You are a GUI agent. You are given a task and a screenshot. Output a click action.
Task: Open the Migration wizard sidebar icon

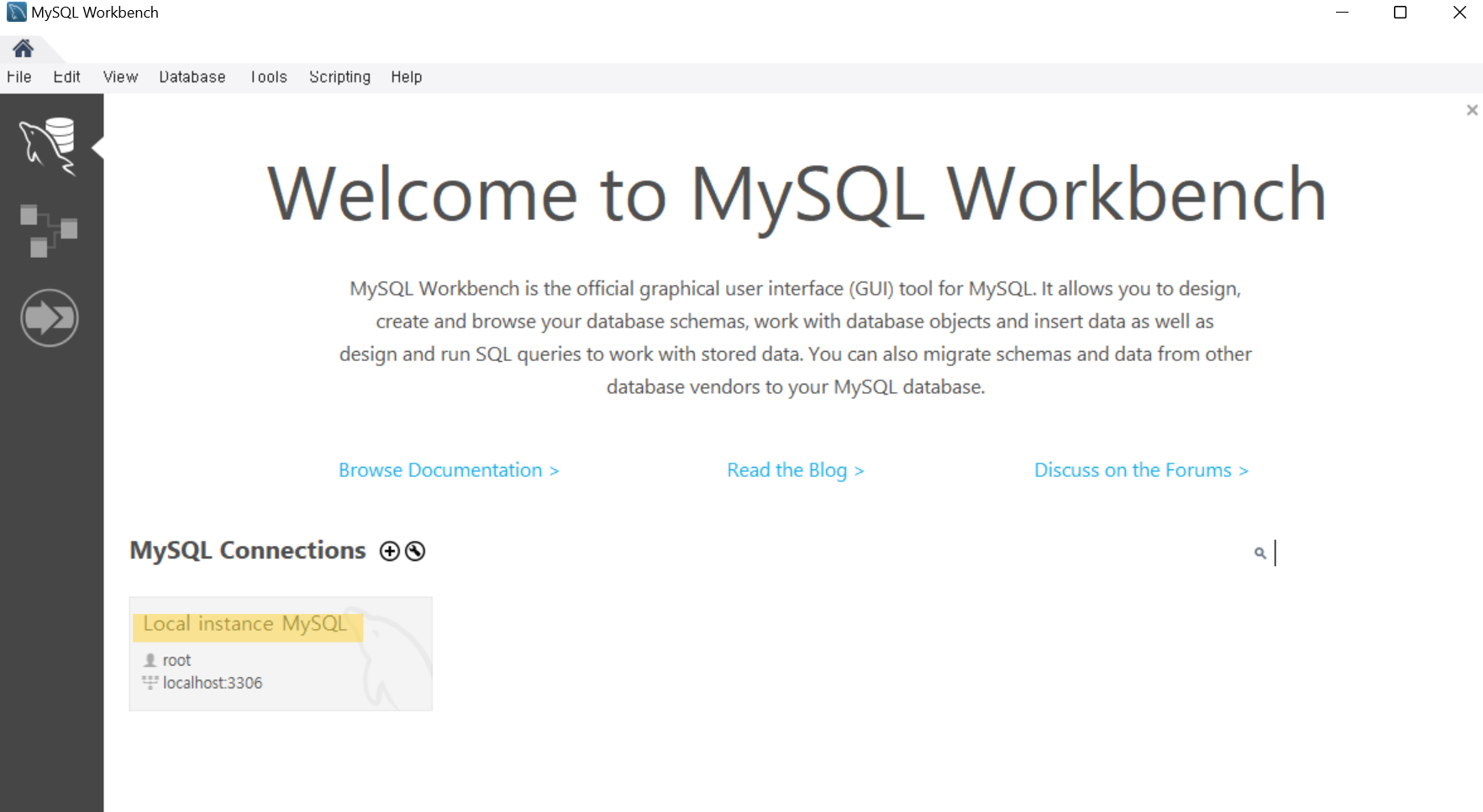point(49,317)
